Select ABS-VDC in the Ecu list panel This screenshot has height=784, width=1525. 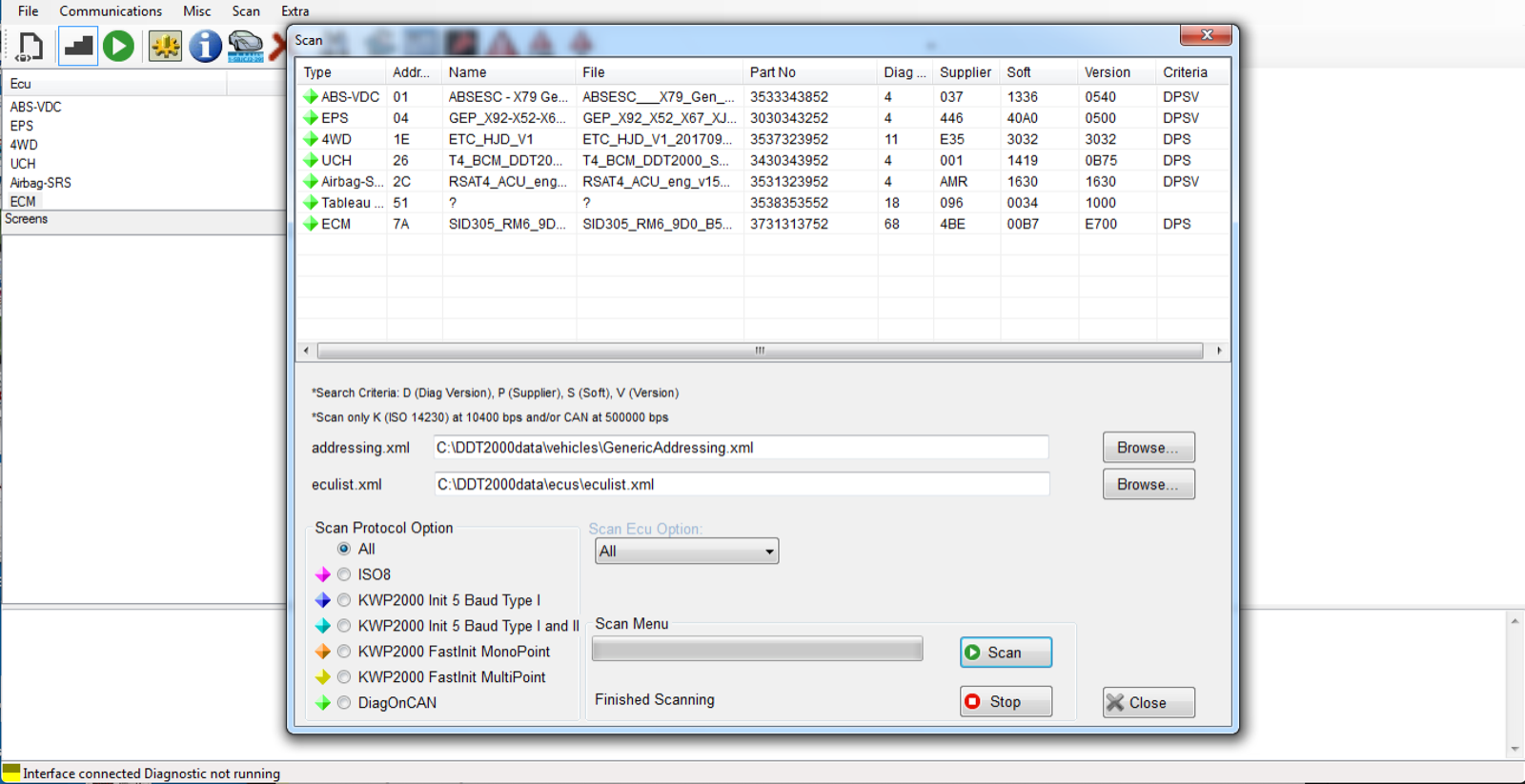tap(36, 107)
